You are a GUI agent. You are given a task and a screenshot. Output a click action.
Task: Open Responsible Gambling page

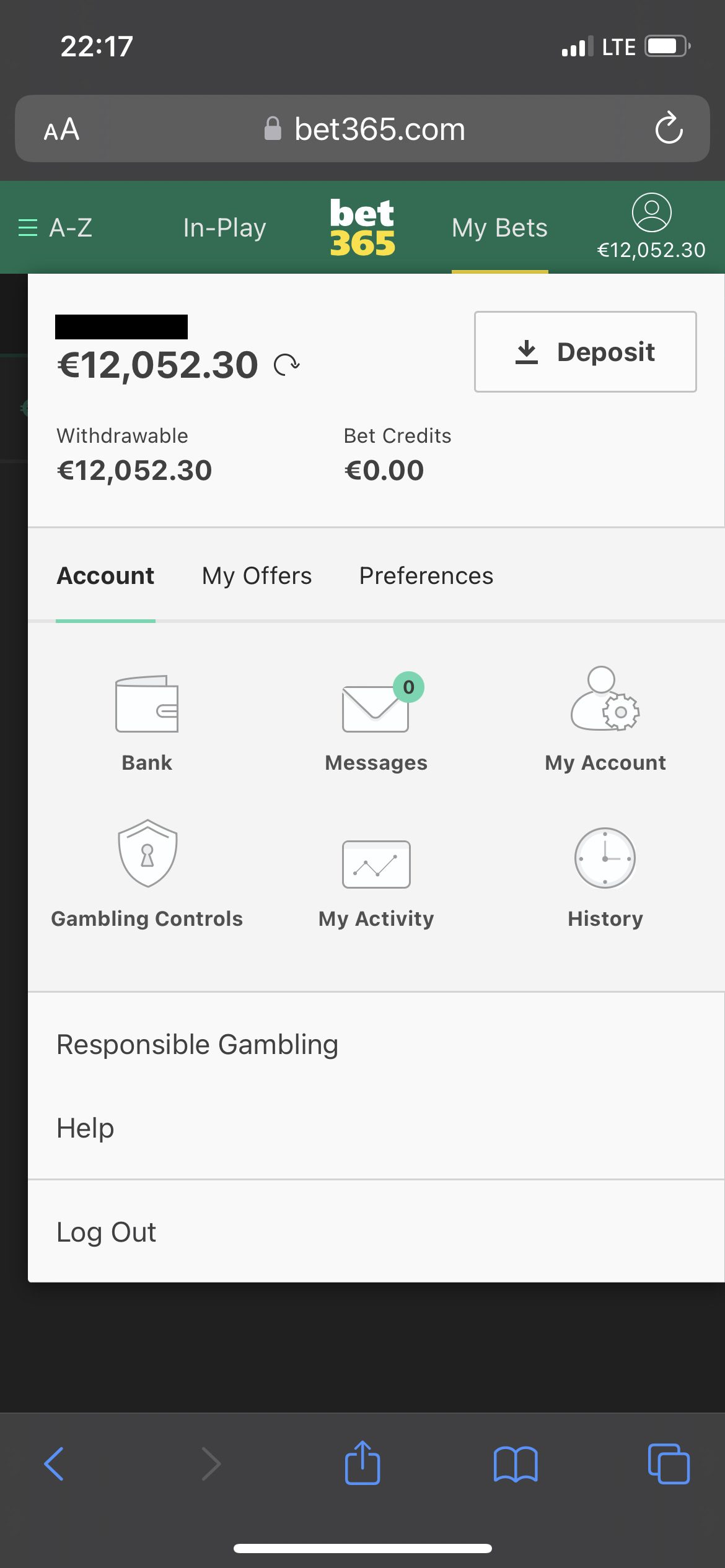coord(197,1045)
